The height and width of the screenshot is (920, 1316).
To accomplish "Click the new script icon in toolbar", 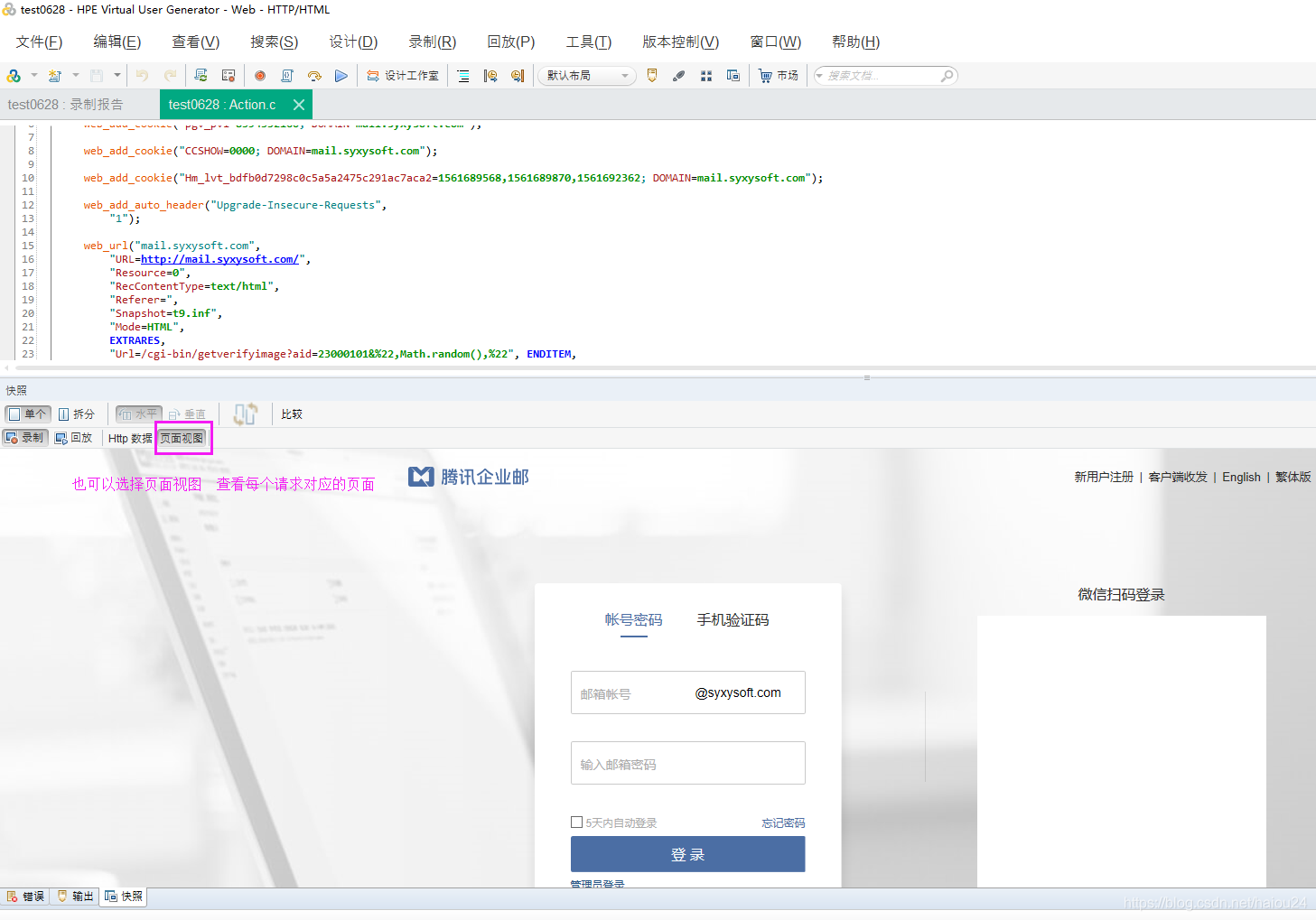I will point(14,76).
